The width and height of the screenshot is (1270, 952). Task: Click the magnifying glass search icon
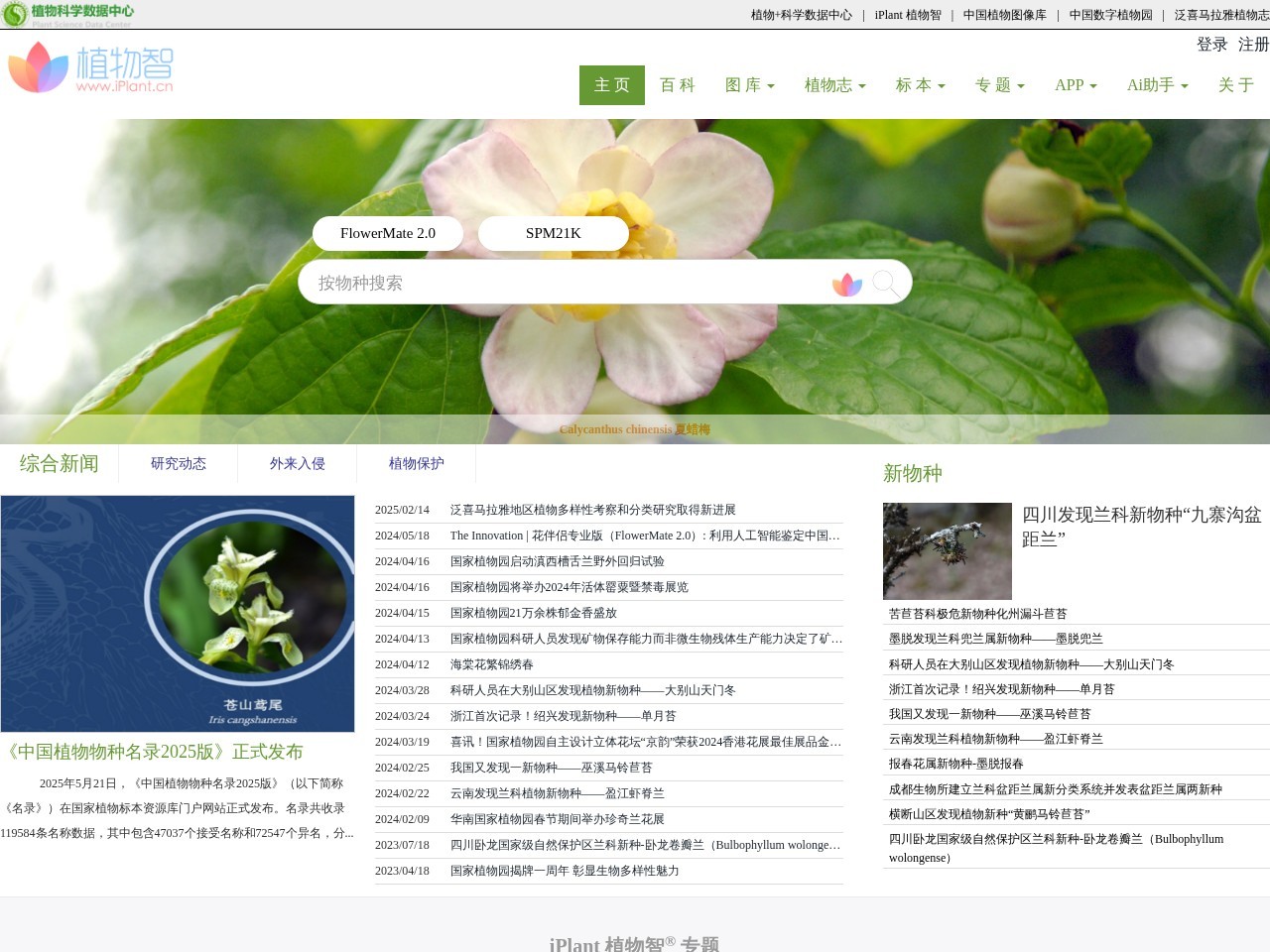pyautogui.click(x=886, y=283)
